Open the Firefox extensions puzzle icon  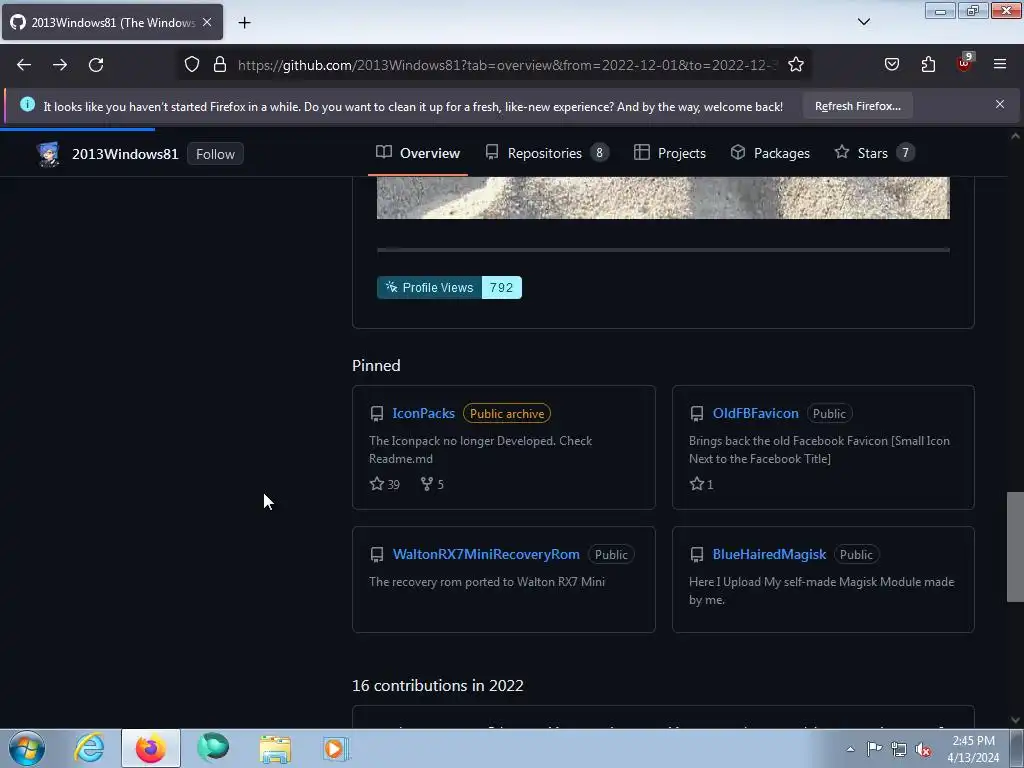(x=928, y=65)
